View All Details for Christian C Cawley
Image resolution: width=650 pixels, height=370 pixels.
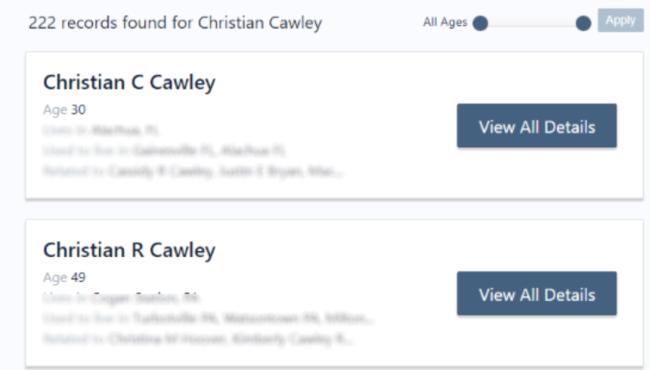[x=537, y=126]
